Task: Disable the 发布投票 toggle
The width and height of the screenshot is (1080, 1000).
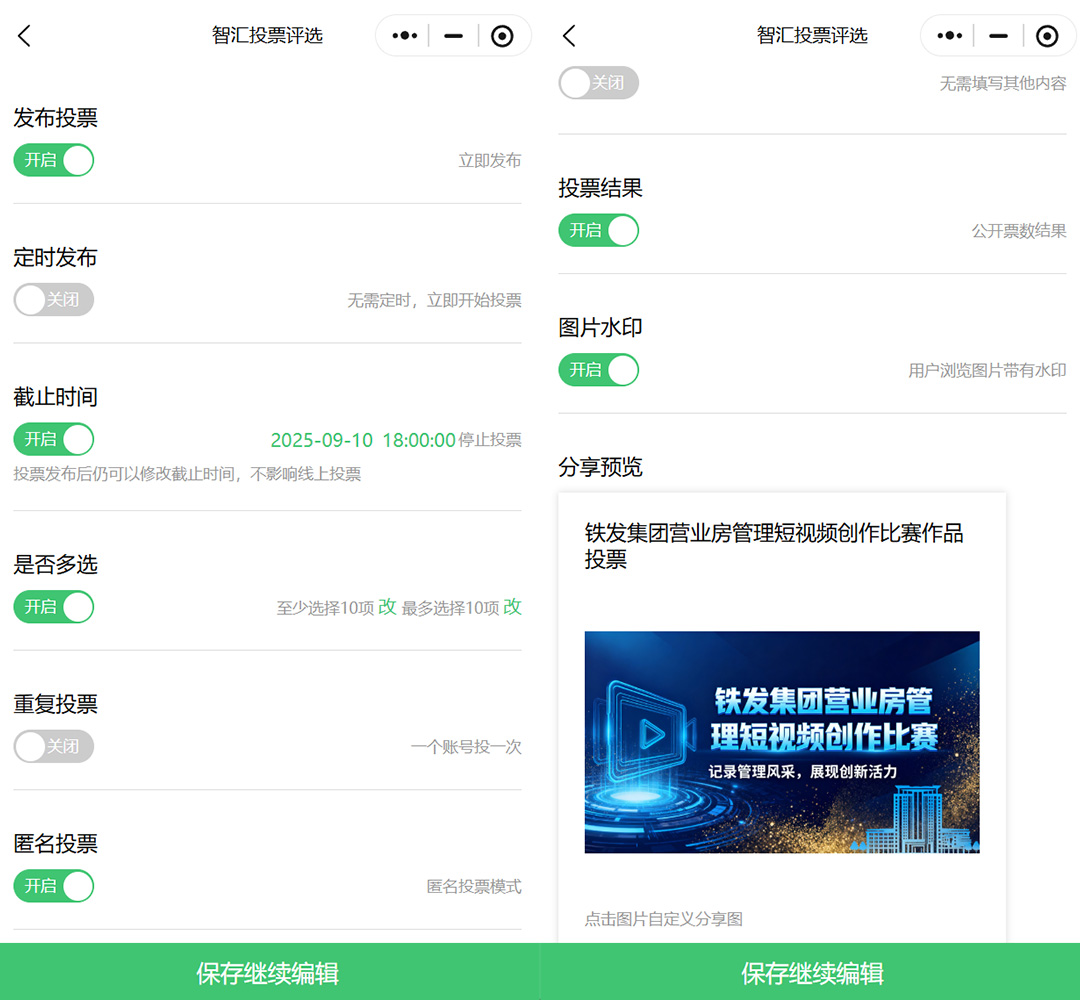Action: pos(54,160)
